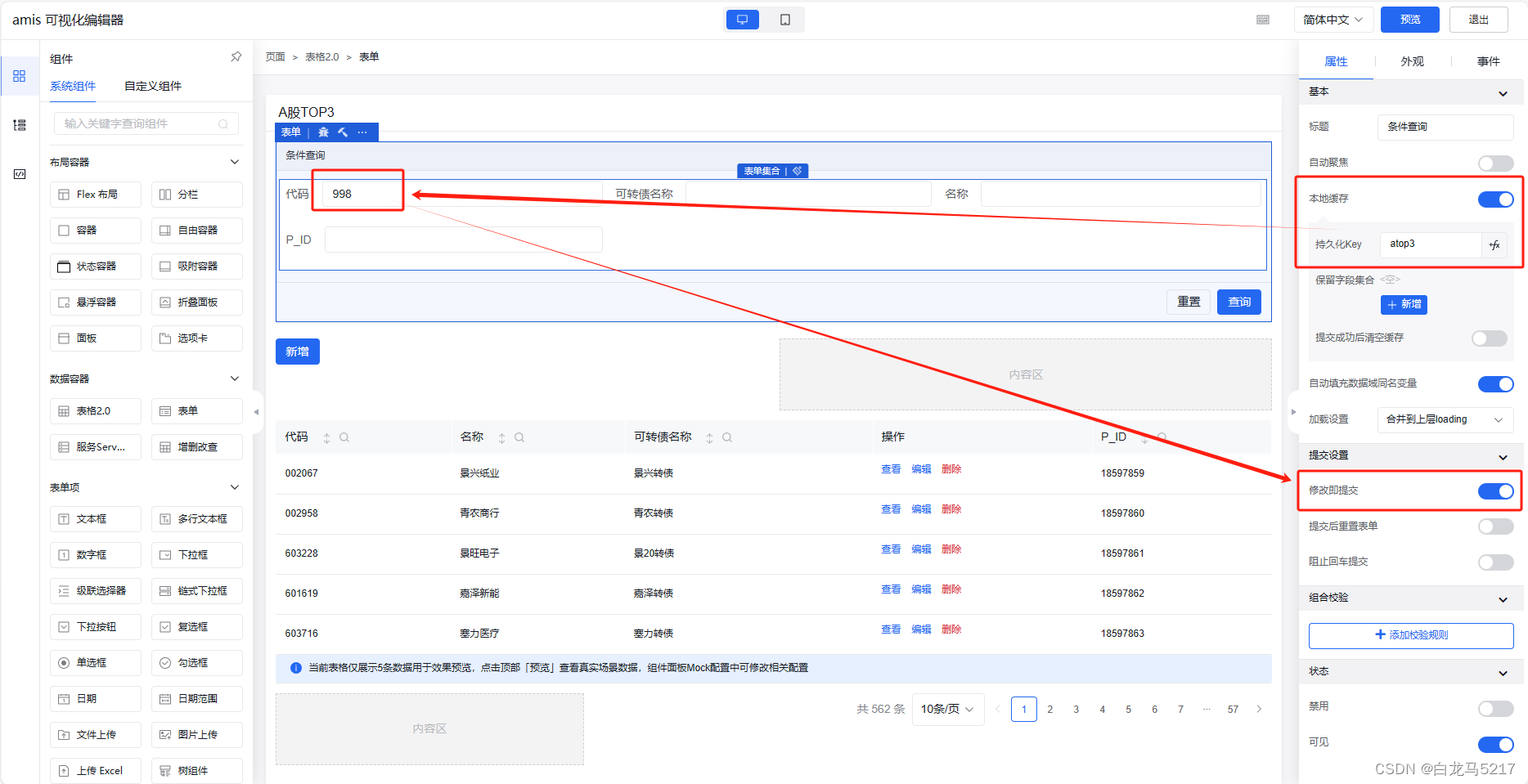The image size is (1528, 784).
Task: Toggle the 可见 switch
Action: [x=1495, y=745]
